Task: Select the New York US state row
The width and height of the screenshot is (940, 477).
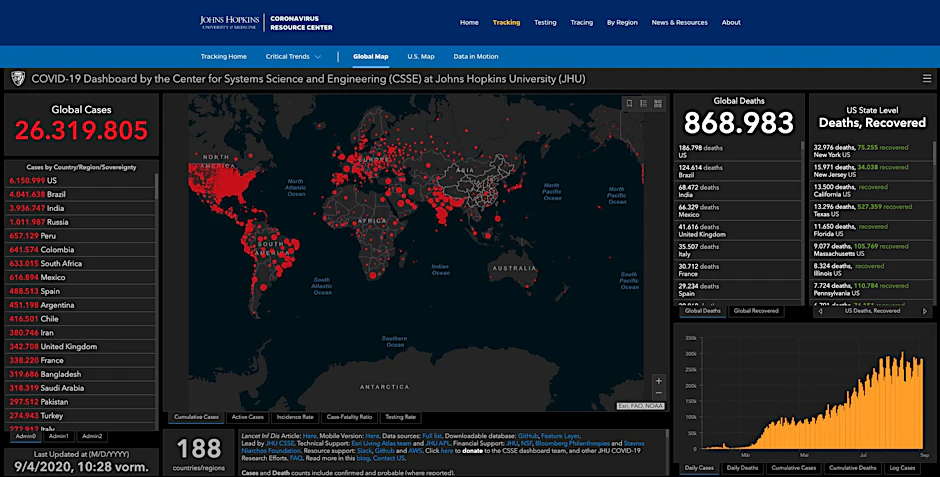Action: 870,150
